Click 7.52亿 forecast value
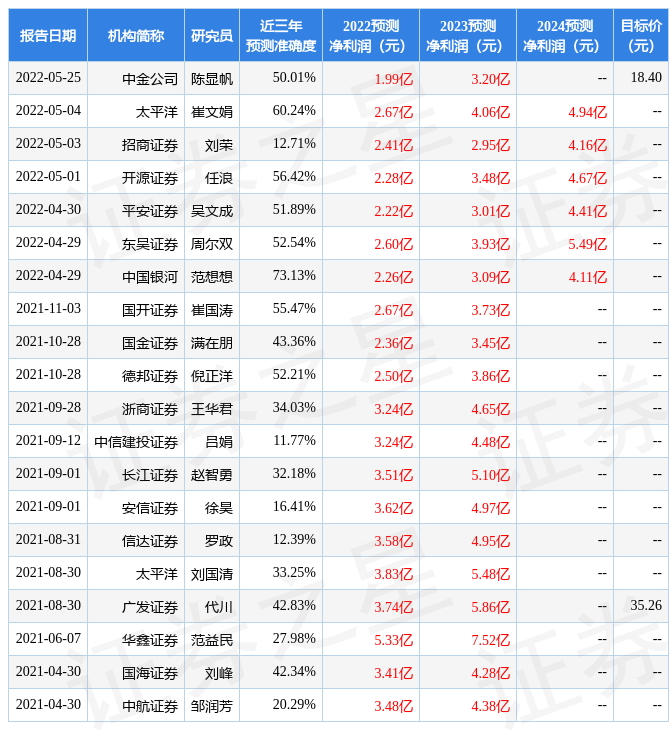 (x=491, y=641)
